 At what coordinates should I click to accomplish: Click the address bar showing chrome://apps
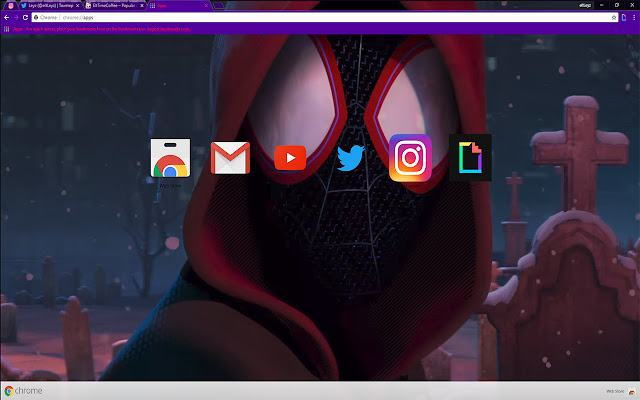[324, 18]
